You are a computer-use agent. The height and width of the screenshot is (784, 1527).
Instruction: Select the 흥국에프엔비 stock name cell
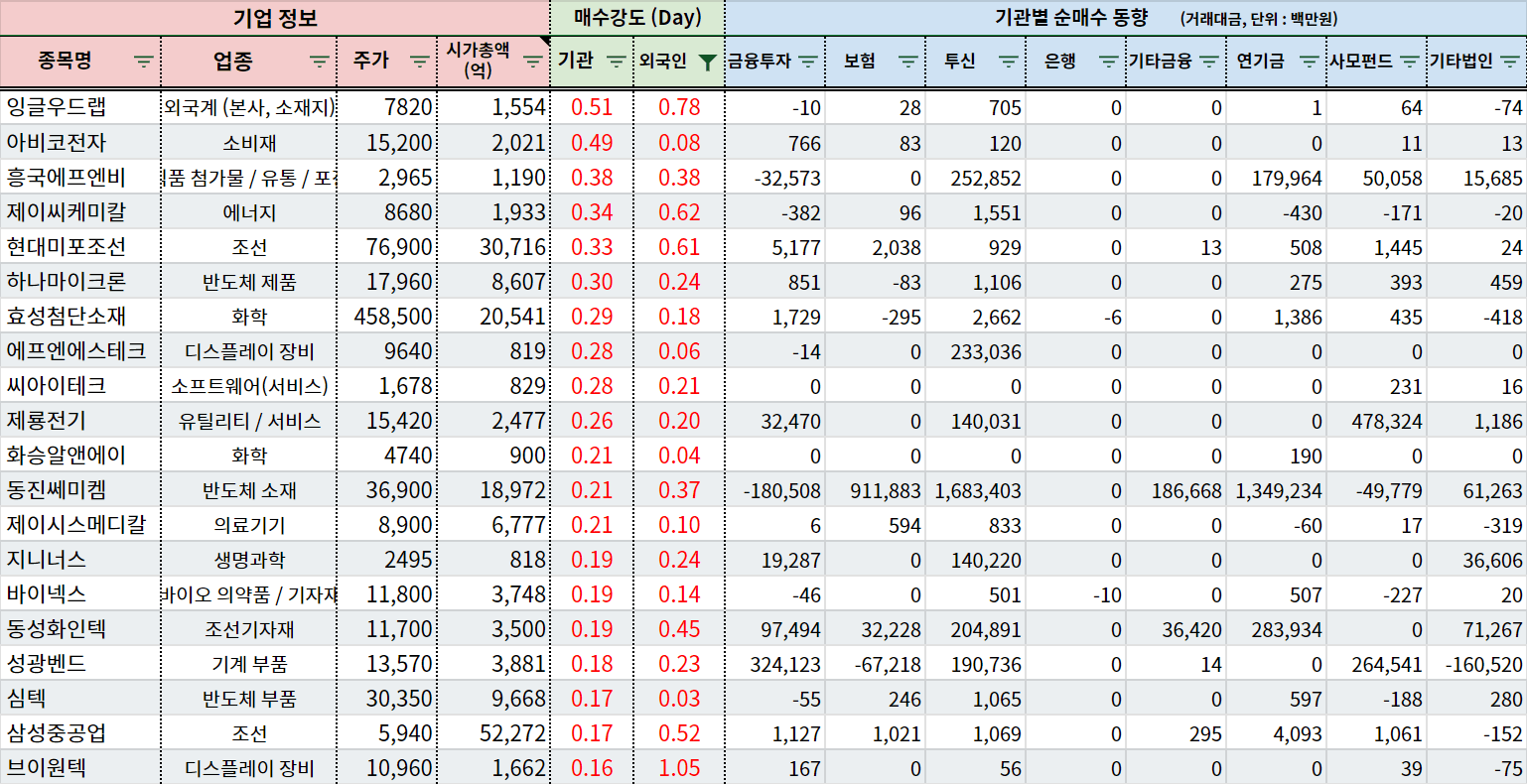tap(80, 177)
